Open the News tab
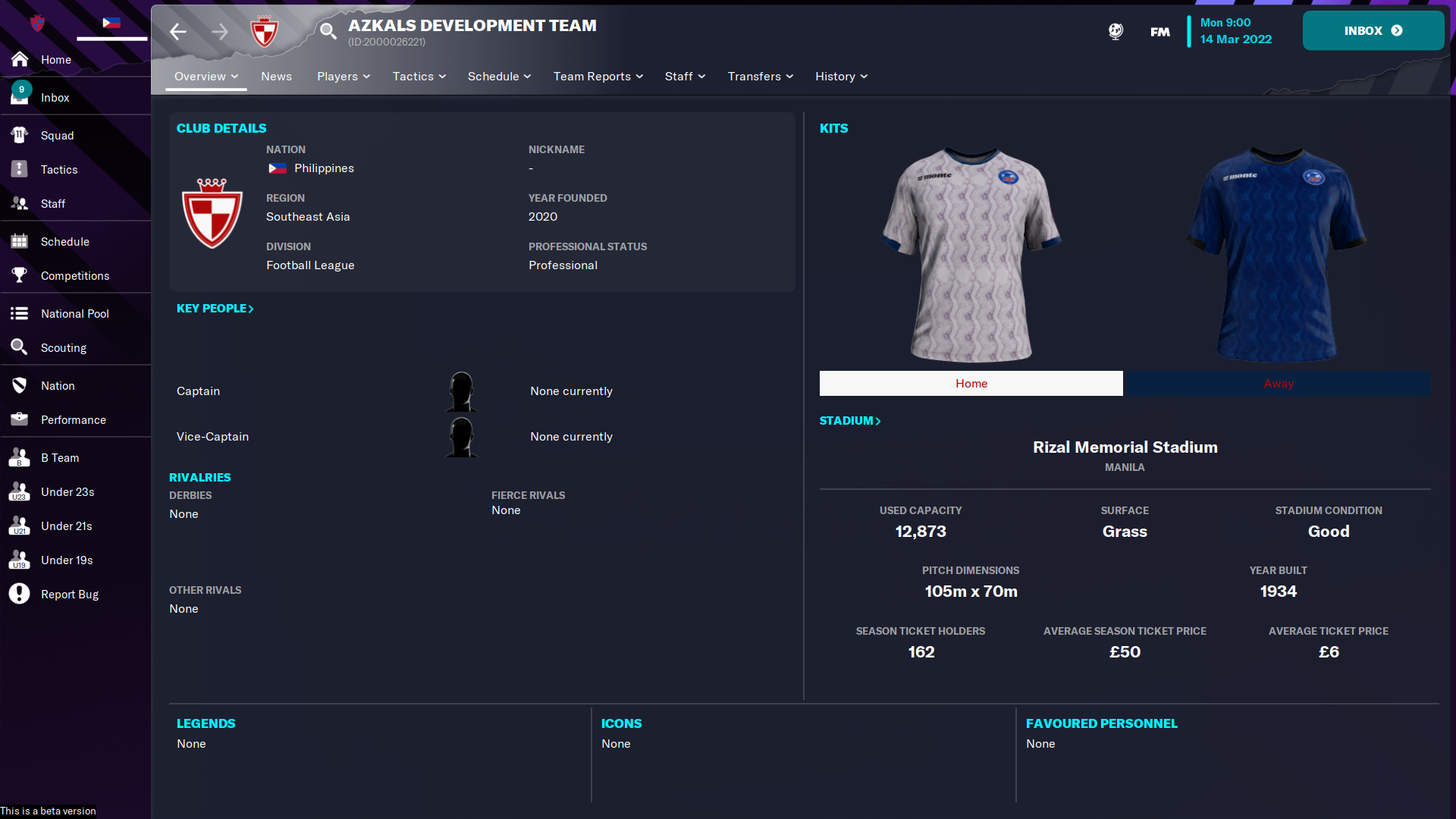1456x819 pixels. [x=276, y=77]
